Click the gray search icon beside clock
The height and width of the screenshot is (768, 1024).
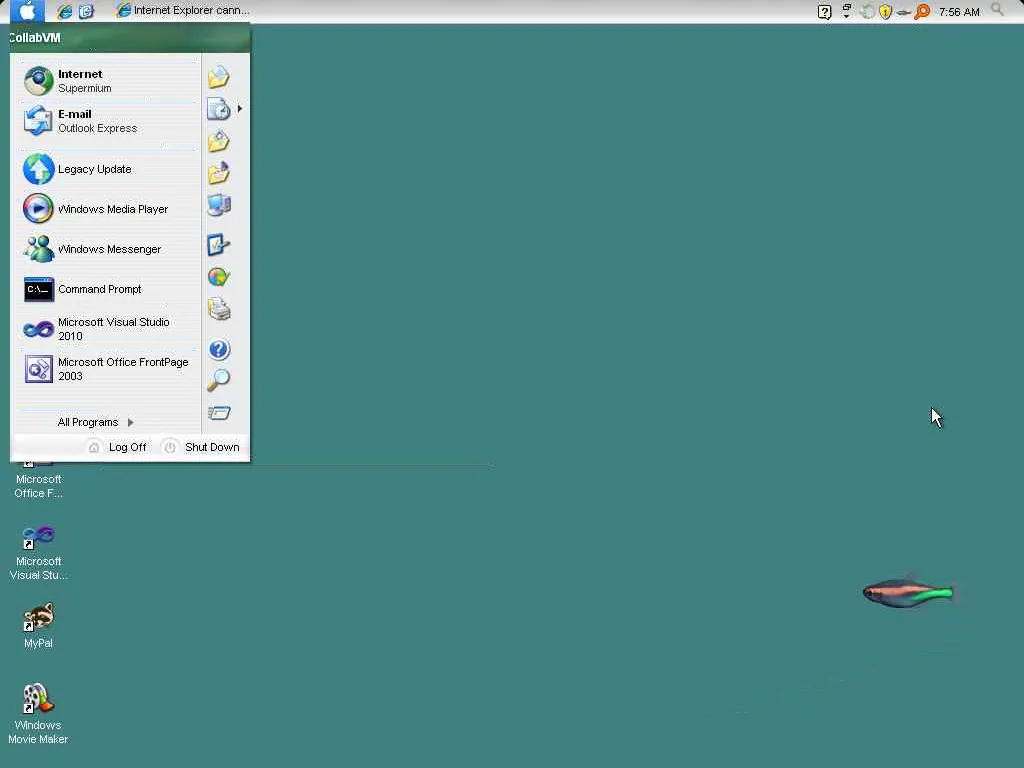(997, 9)
